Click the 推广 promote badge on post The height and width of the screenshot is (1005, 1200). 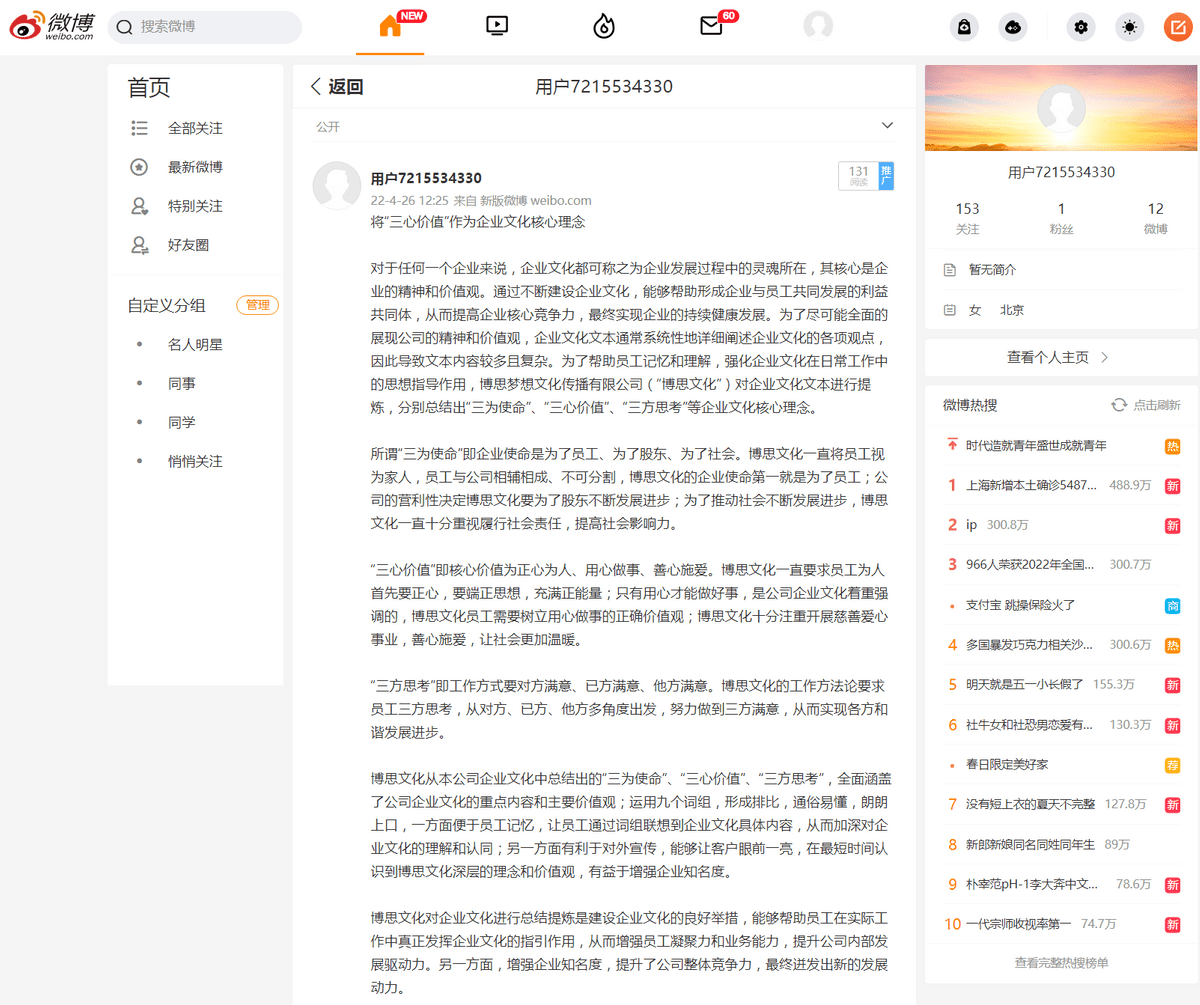click(x=886, y=176)
